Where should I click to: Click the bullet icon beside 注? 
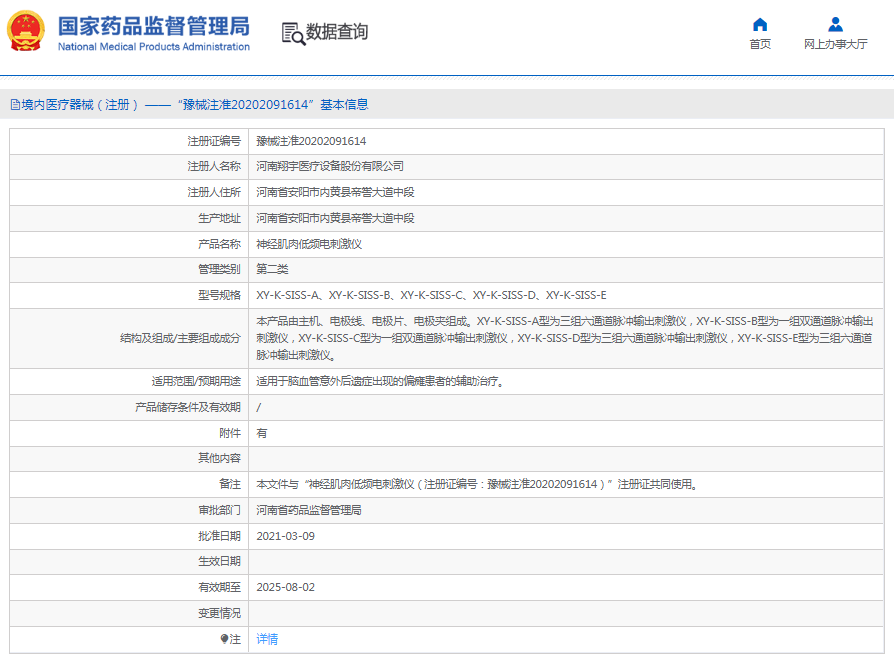[x=224, y=639]
